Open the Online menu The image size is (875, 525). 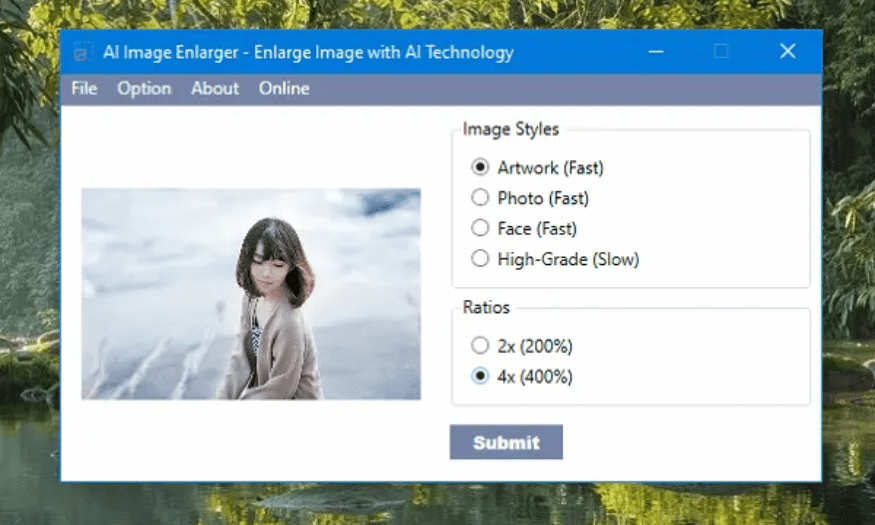(x=284, y=88)
